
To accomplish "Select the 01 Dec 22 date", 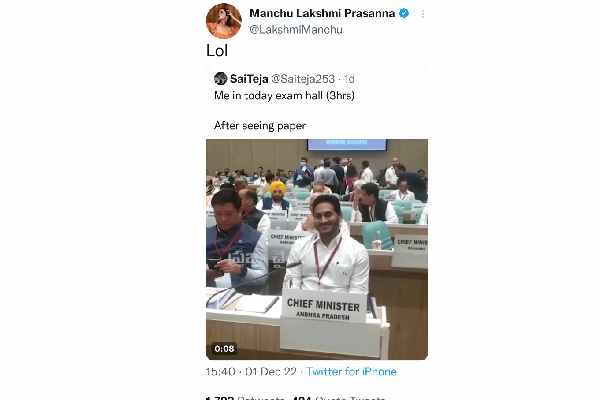I will click(271, 372).
